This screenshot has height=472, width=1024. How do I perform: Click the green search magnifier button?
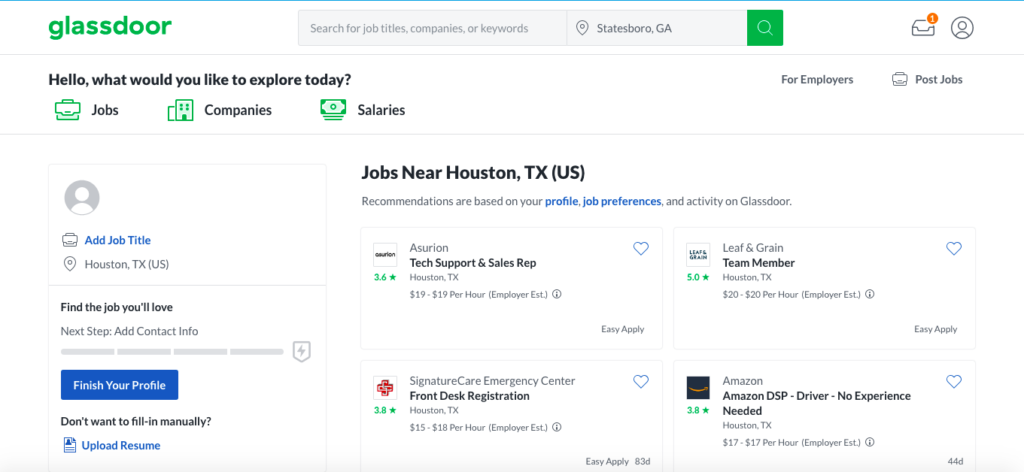765,28
